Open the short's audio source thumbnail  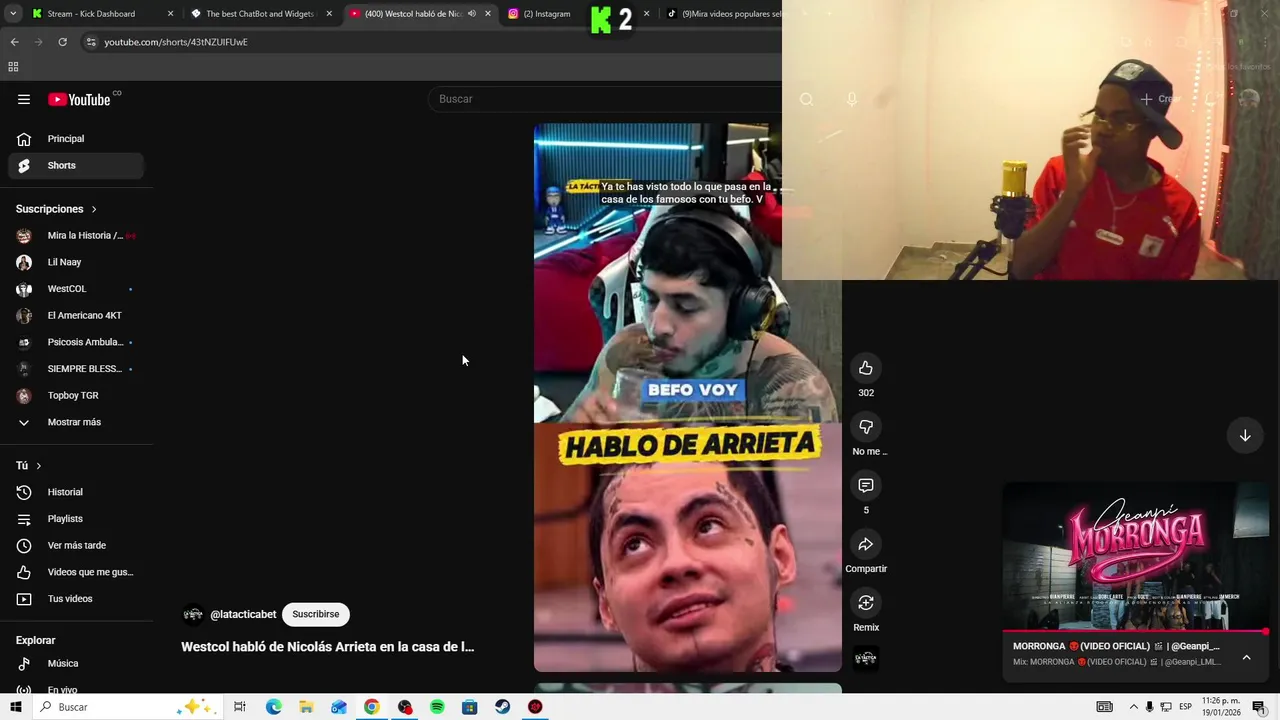click(866, 658)
